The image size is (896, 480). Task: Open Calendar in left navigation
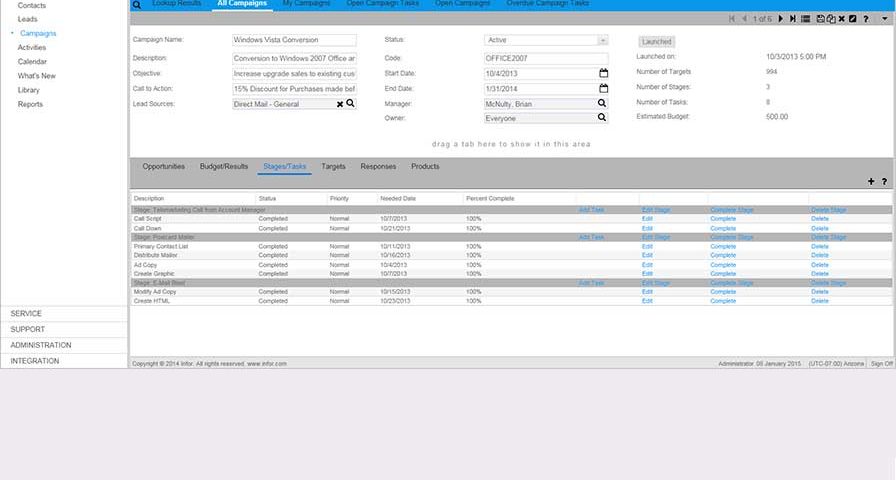(x=32, y=62)
